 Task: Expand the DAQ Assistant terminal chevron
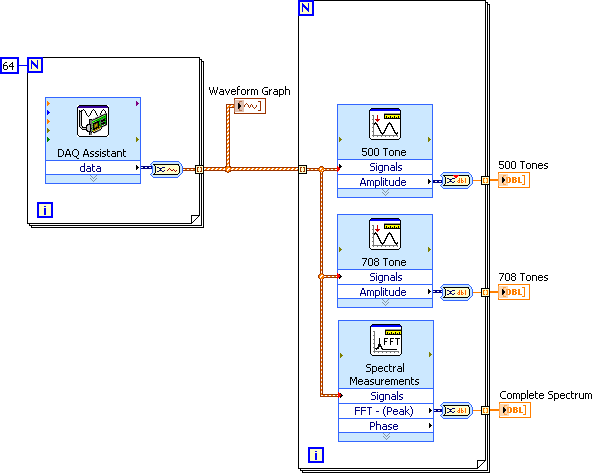[93, 179]
